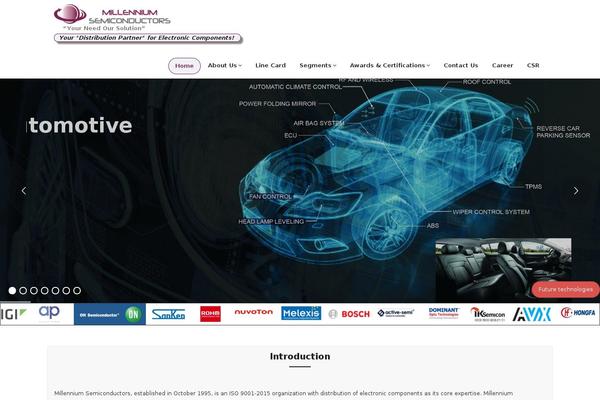Click the 'tomotive' slide title text

(x=81, y=126)
